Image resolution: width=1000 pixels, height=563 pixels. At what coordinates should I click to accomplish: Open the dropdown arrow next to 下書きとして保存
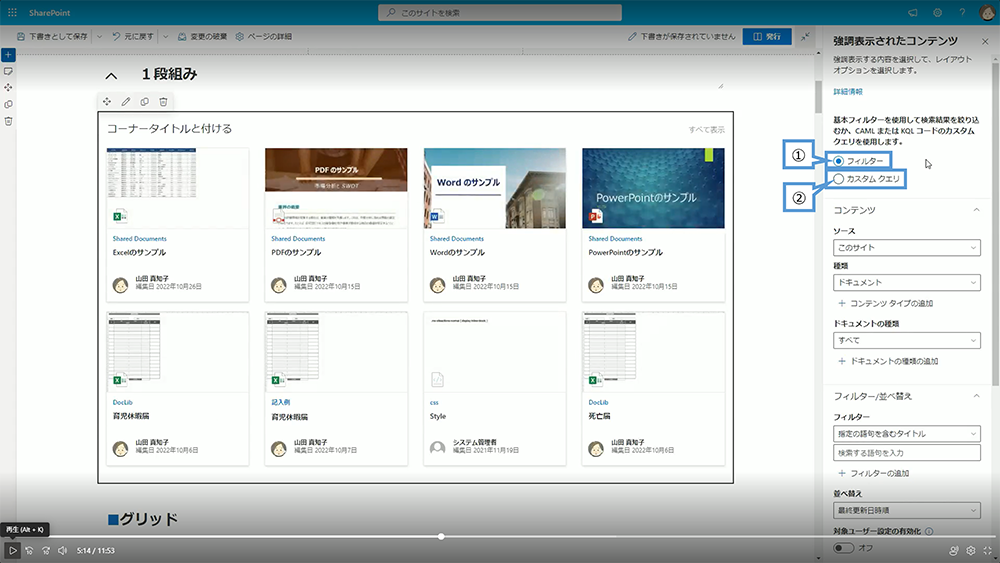[x=99, y=36]
